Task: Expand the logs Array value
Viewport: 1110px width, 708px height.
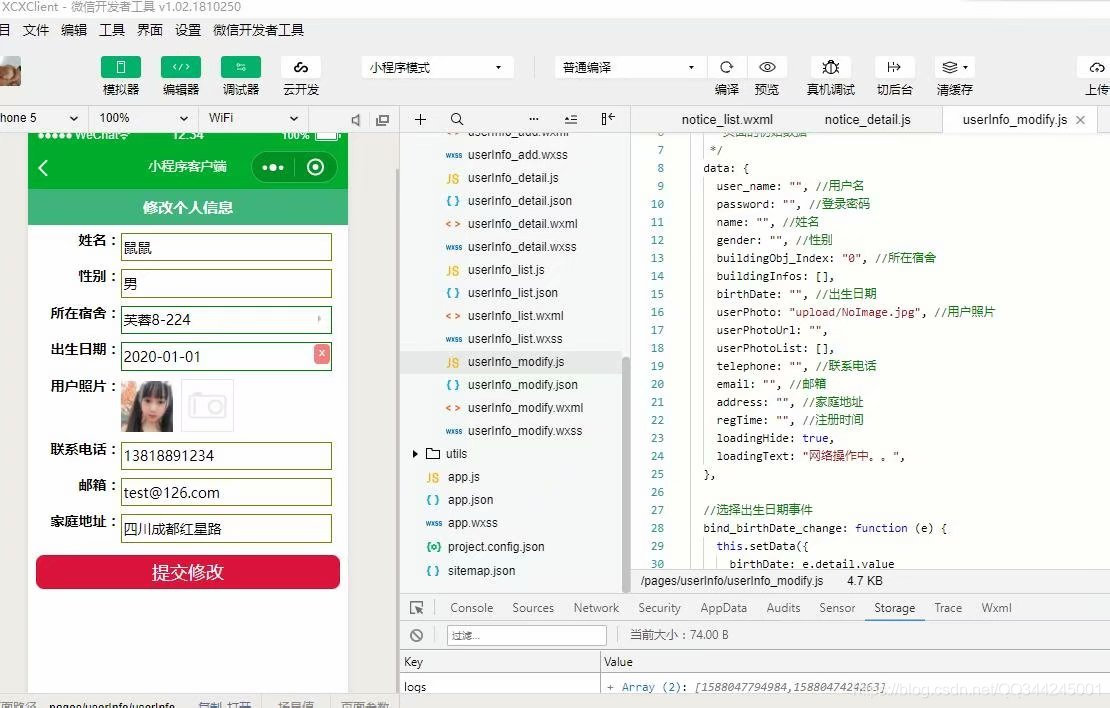Action: [x=610, y=687]
